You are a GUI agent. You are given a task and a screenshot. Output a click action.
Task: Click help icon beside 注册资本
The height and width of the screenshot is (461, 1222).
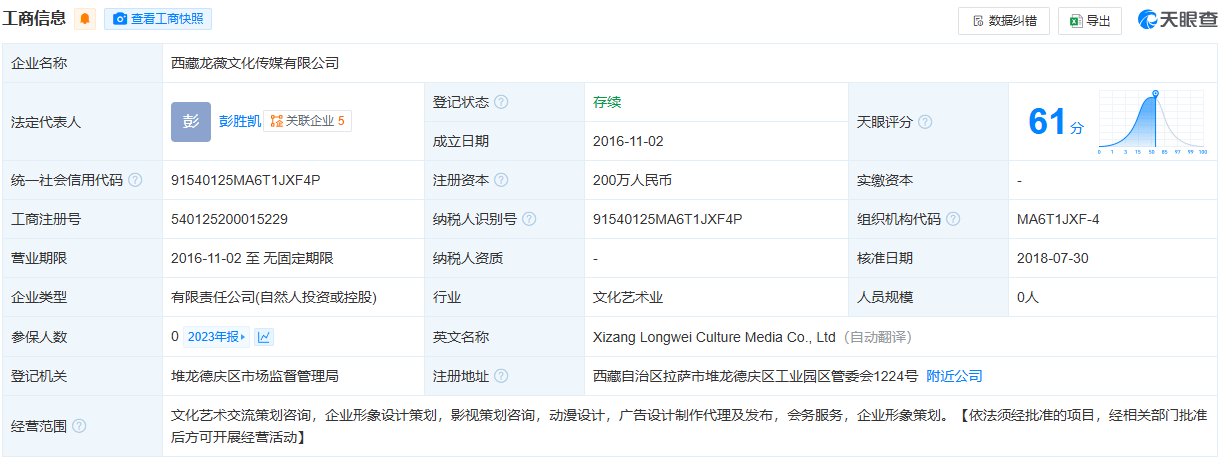pyautogui.click(x=501, y=181)
